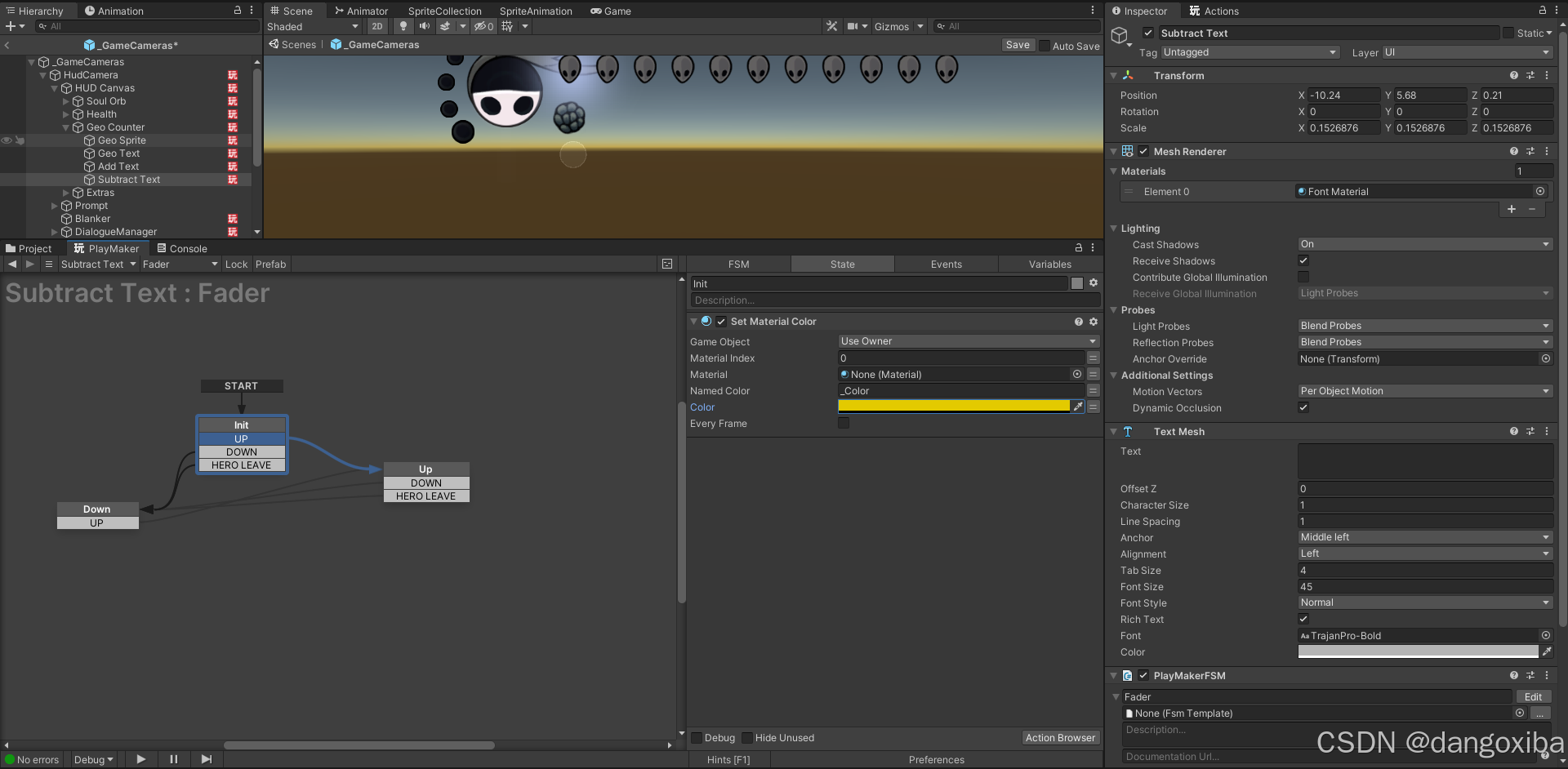Screen dimensions: 1568x769
Task: Open the Action Browser
Action: (1060, 738)
